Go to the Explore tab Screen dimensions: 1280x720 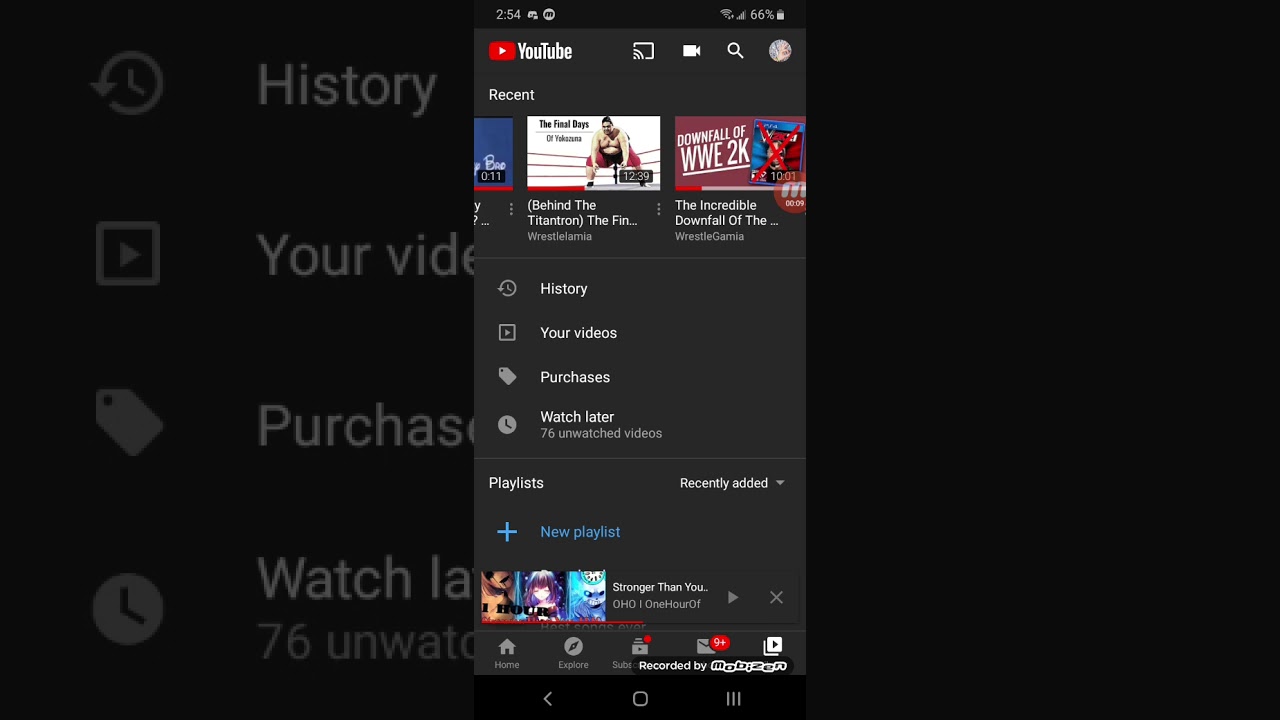(573, 653)
